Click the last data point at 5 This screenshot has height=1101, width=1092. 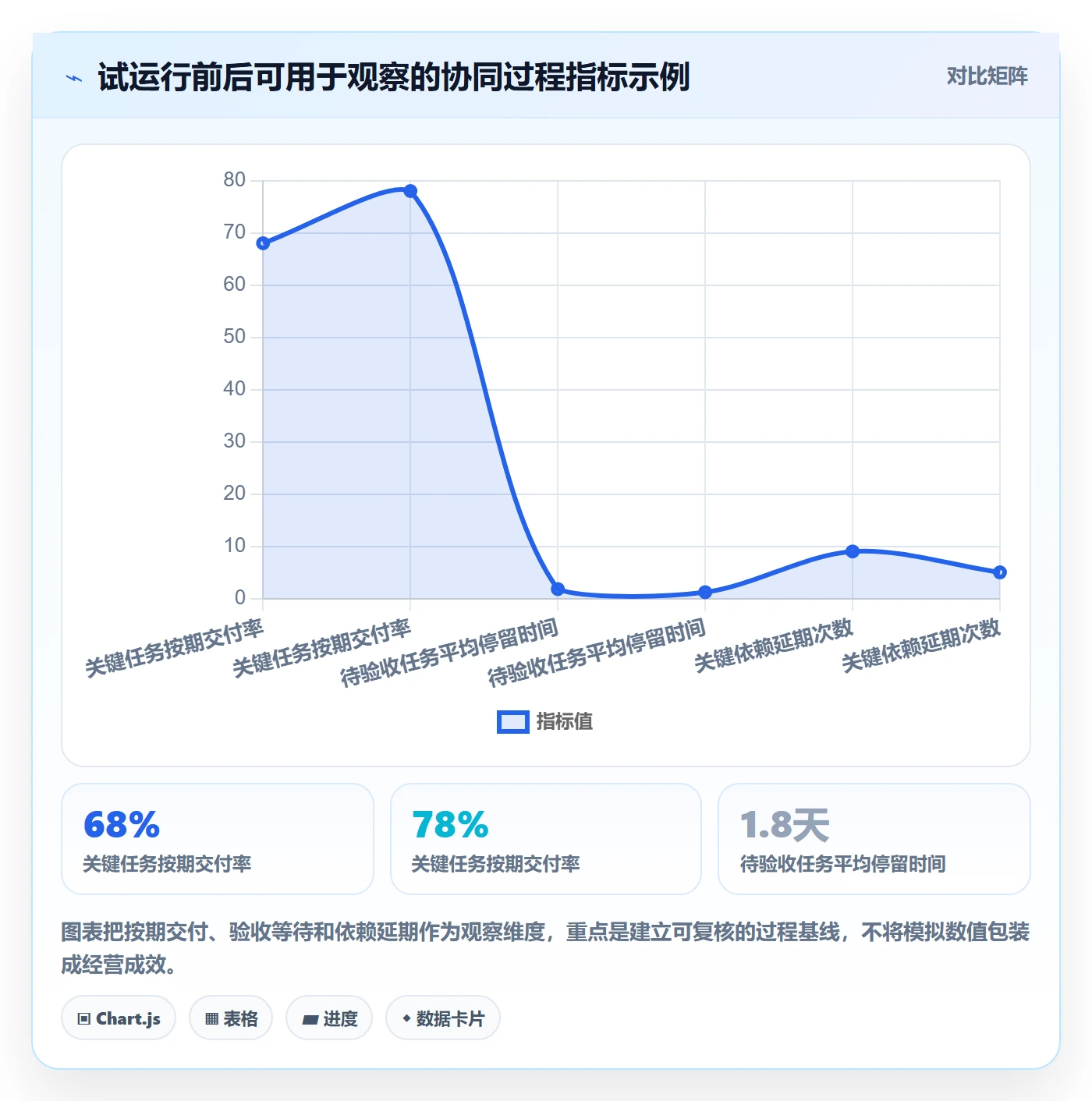pyautogui.click(x=1000, y=572)
